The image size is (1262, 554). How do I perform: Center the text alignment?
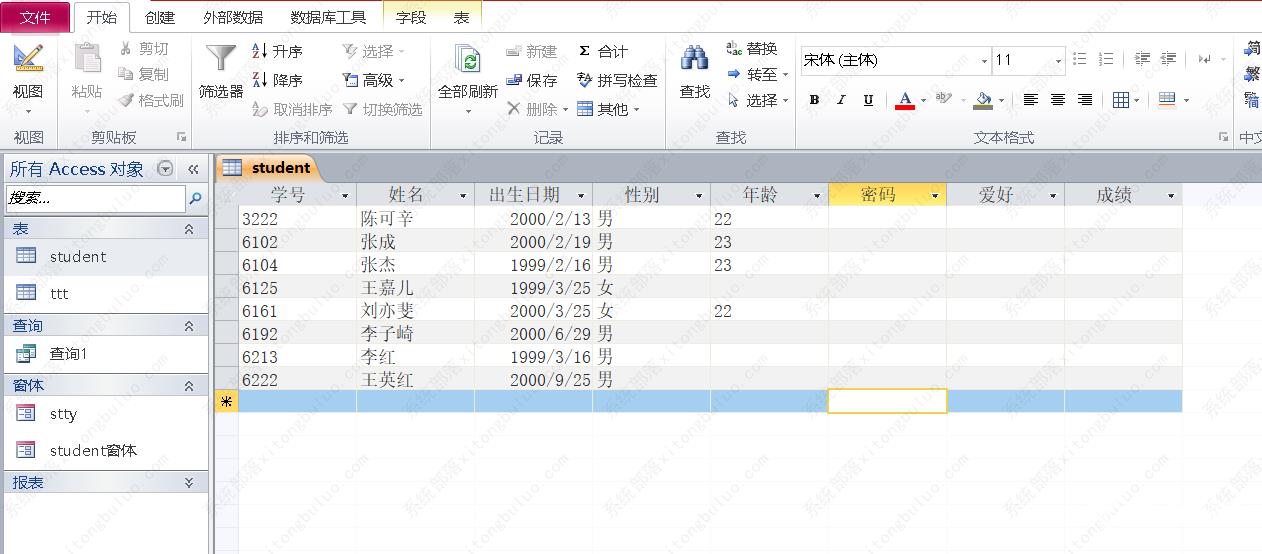(x=1057, y=100)
